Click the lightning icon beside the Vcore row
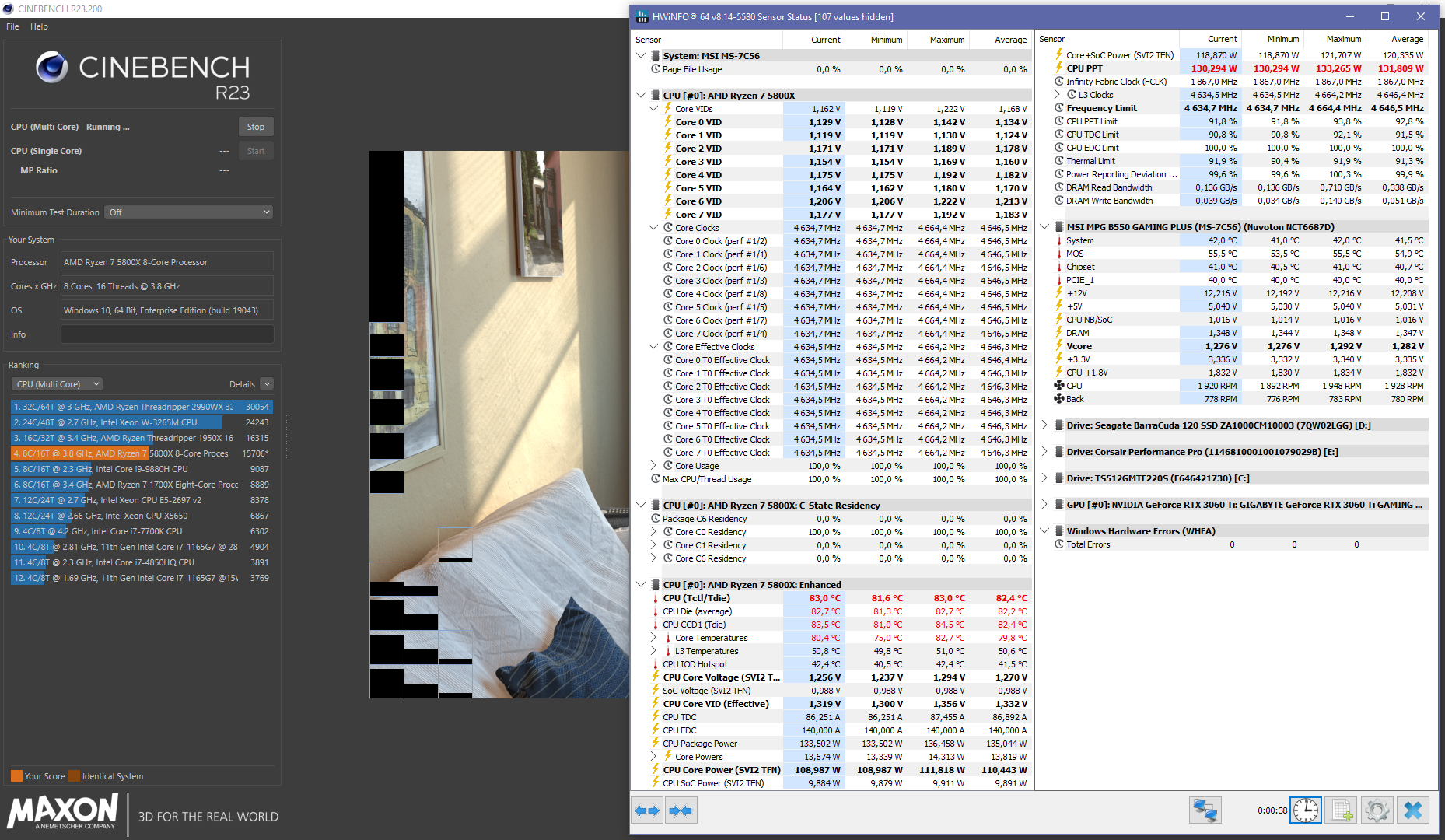1445x840 pixels. click(x=1058, y=346)
